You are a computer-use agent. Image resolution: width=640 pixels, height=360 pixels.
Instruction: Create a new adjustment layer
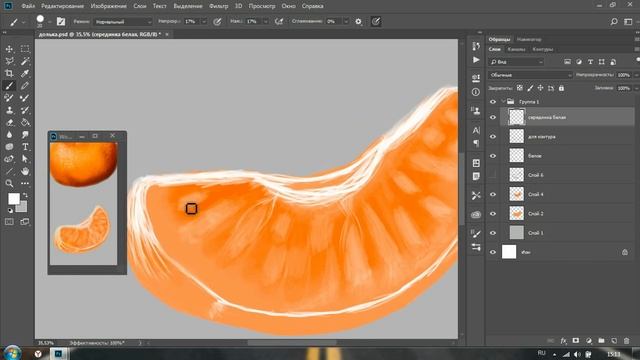tap(589, 341)
